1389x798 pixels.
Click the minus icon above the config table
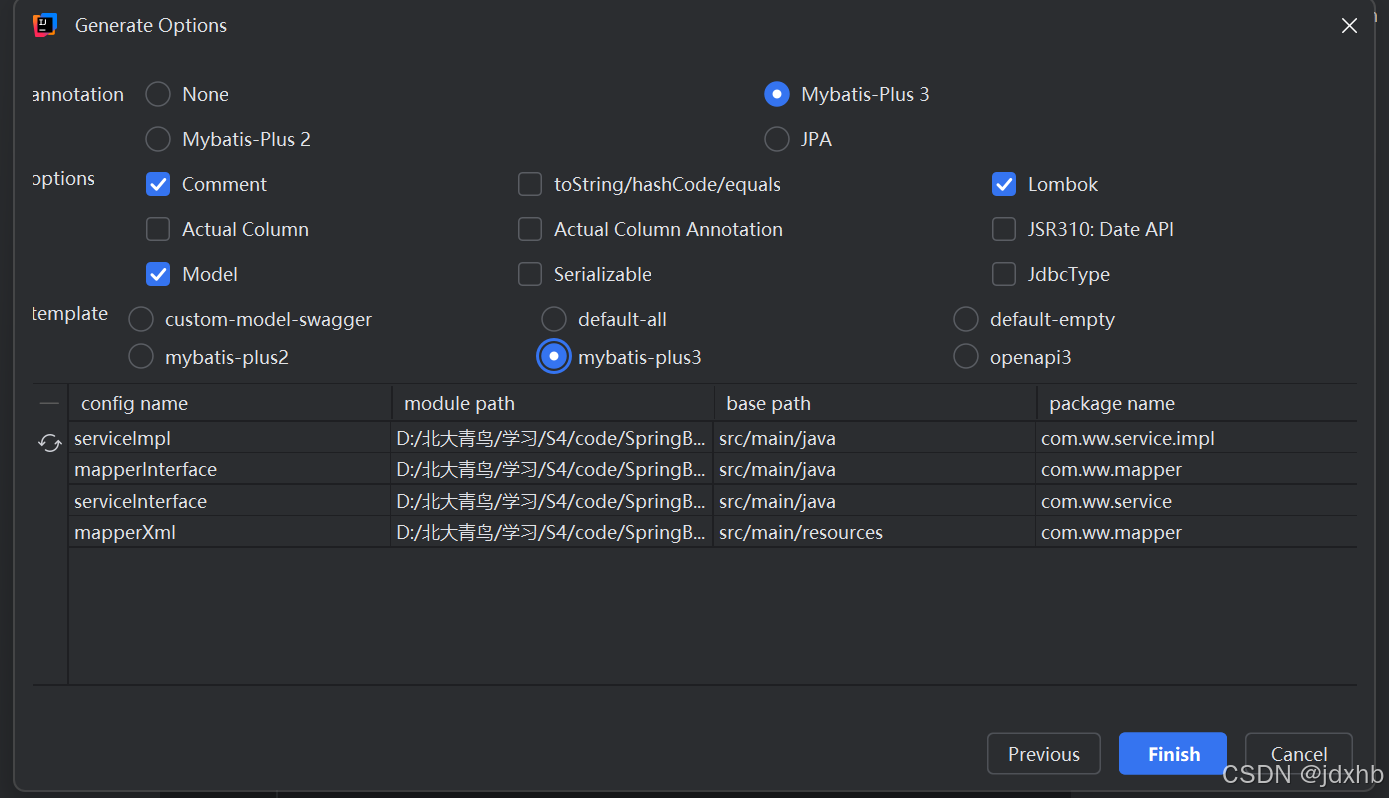[x=49, y=403]
